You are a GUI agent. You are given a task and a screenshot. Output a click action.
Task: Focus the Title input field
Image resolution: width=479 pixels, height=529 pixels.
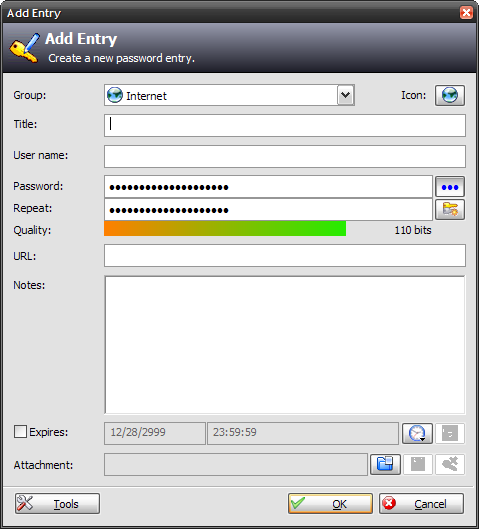(285, 126)
